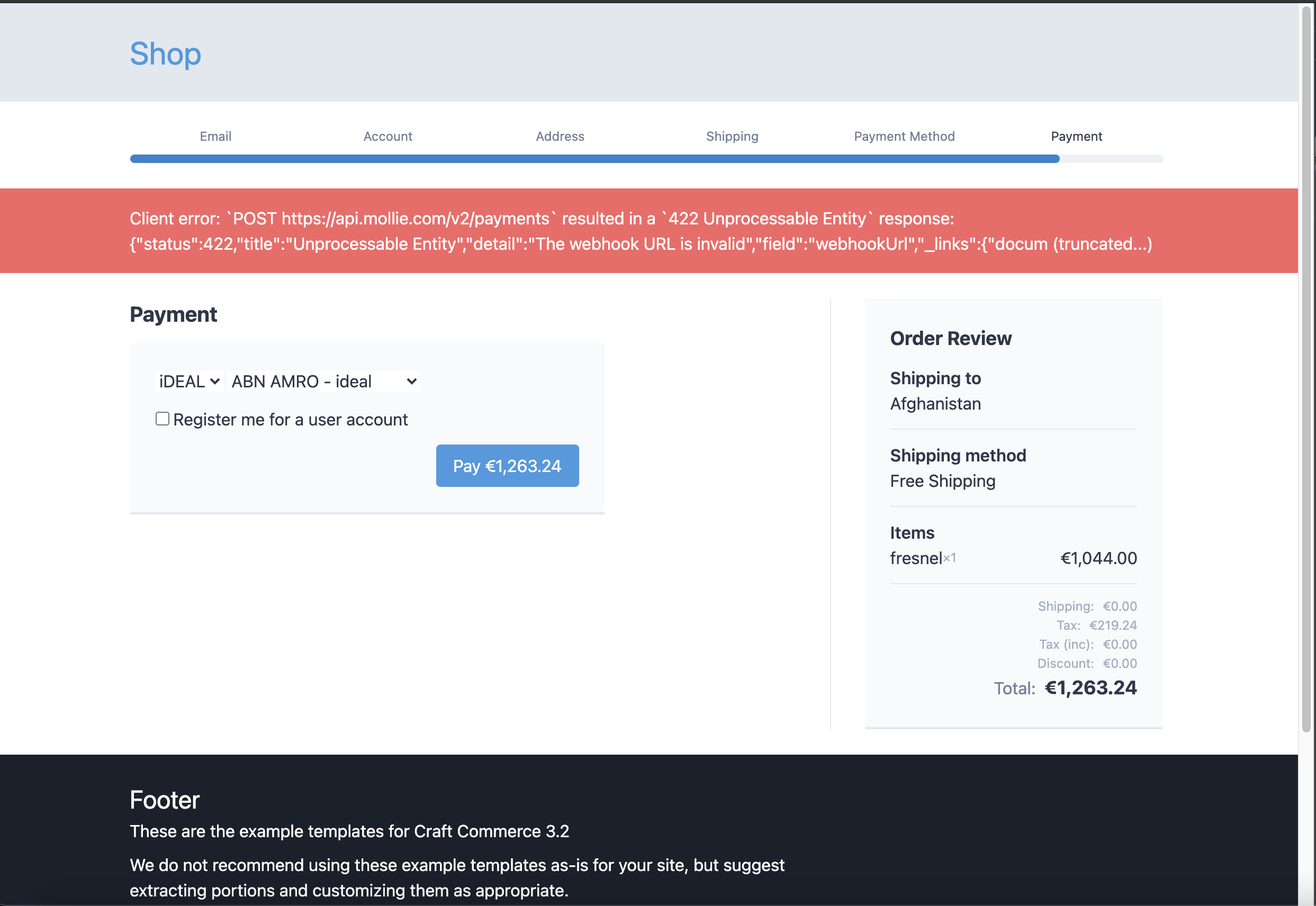The height and width of the screenshot is (906, 1316).
Task: Select the Email checkout step
Action: [x=215, y=136]
